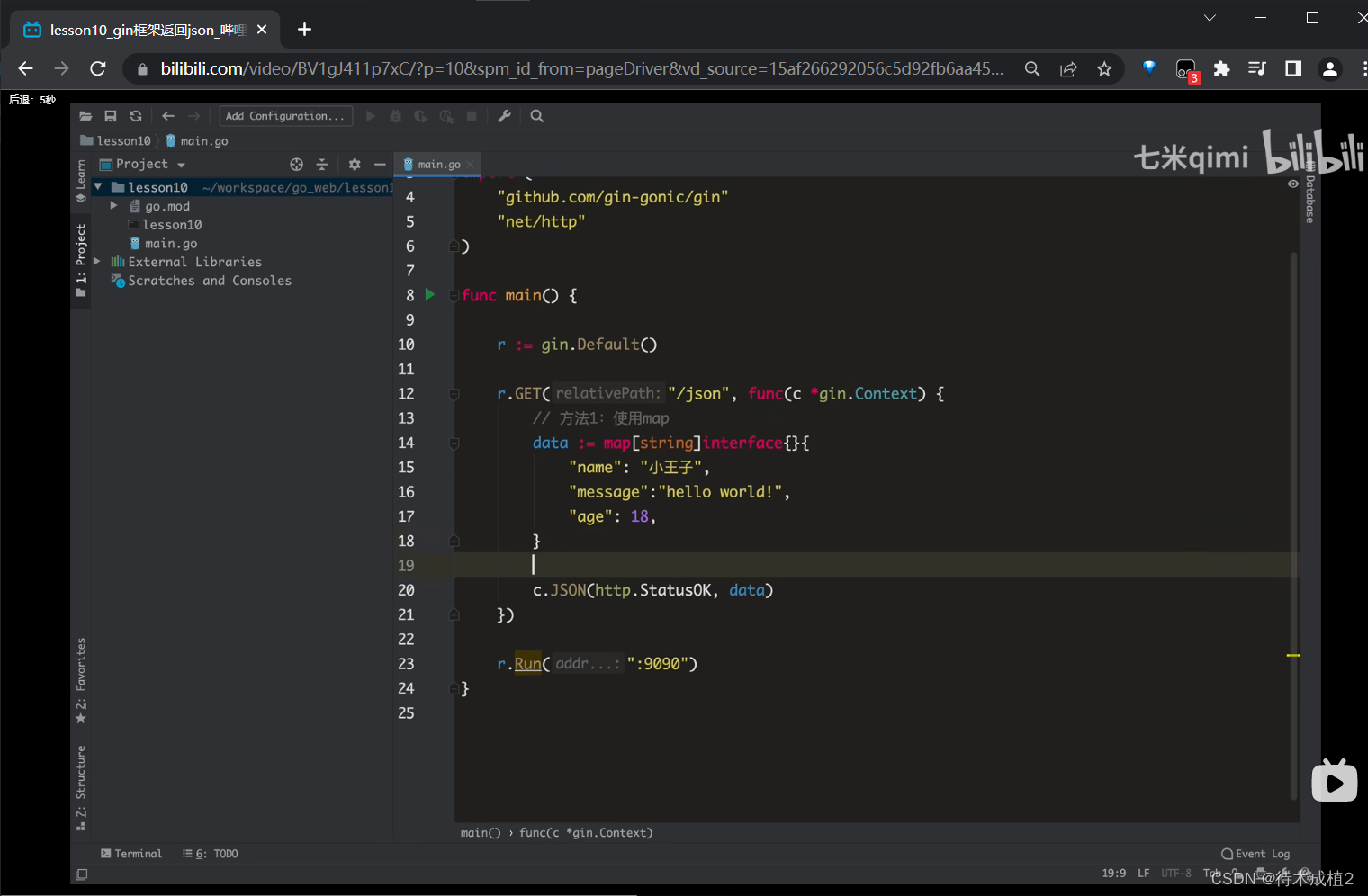Click the Synchronize refresh icon in IDE toolbar
Viewport: 1368px width, 896px height.
coord(136,116)
